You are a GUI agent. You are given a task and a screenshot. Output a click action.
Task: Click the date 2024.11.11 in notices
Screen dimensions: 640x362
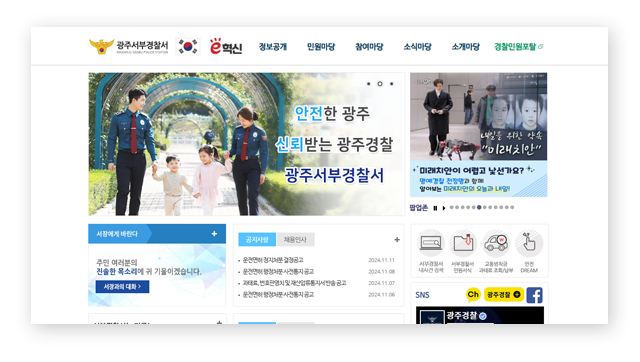(381, 260)
